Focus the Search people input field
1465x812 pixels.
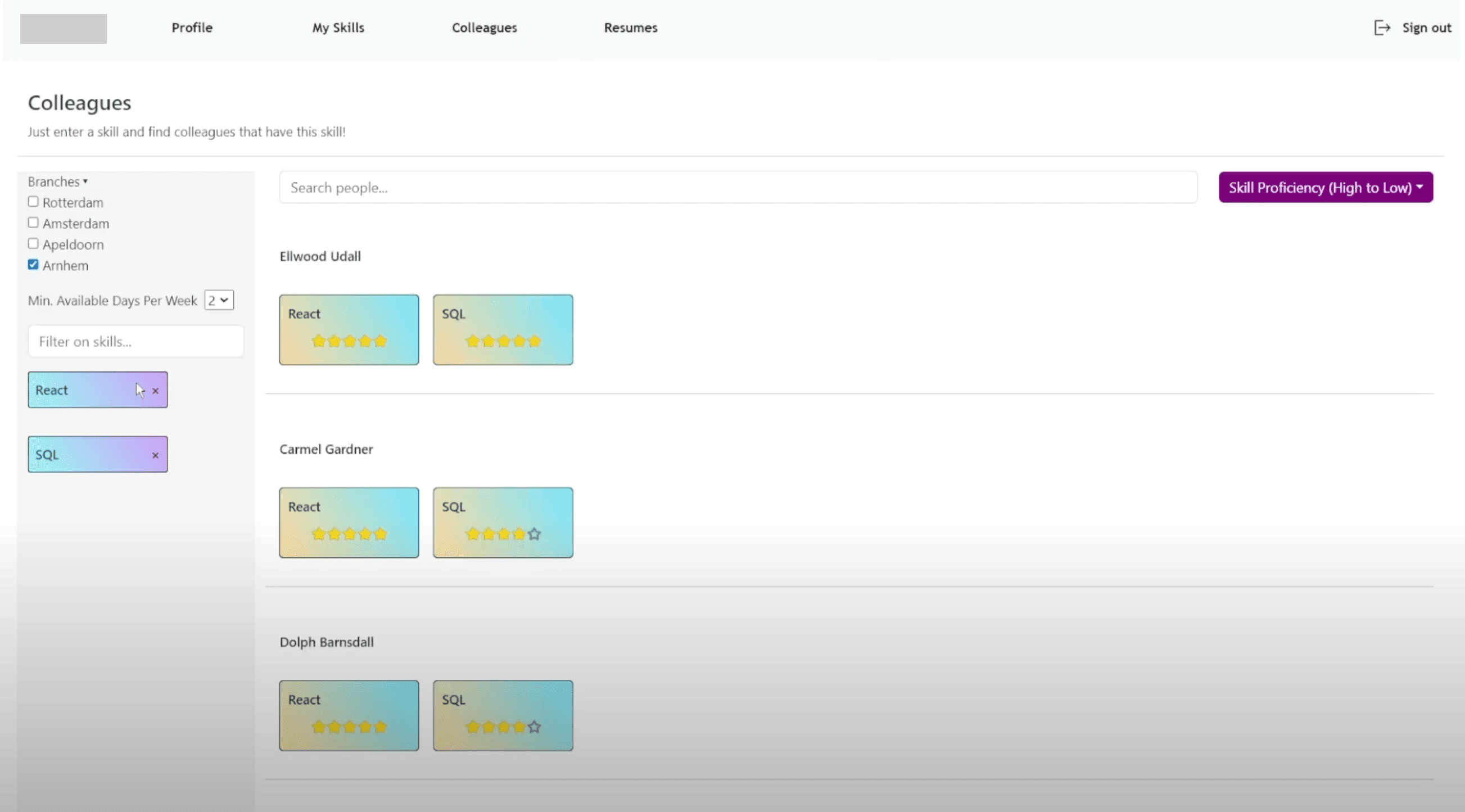pyautogui.click(x=738, y=188)
